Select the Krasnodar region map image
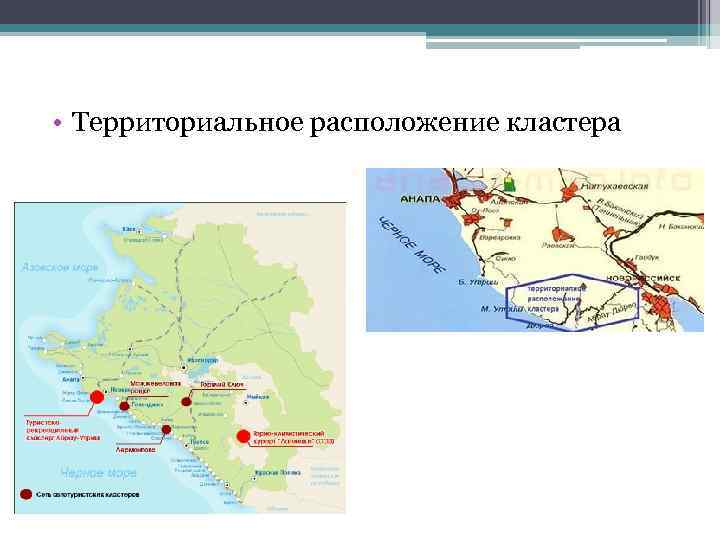 pyautogui.click(x=180, y=358)
